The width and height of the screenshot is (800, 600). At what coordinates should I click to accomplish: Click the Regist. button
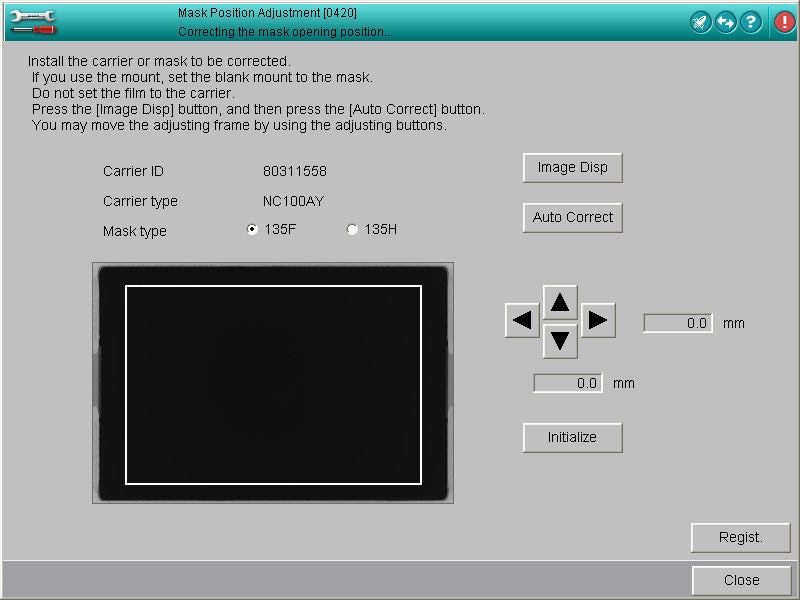tap(740, 537)
